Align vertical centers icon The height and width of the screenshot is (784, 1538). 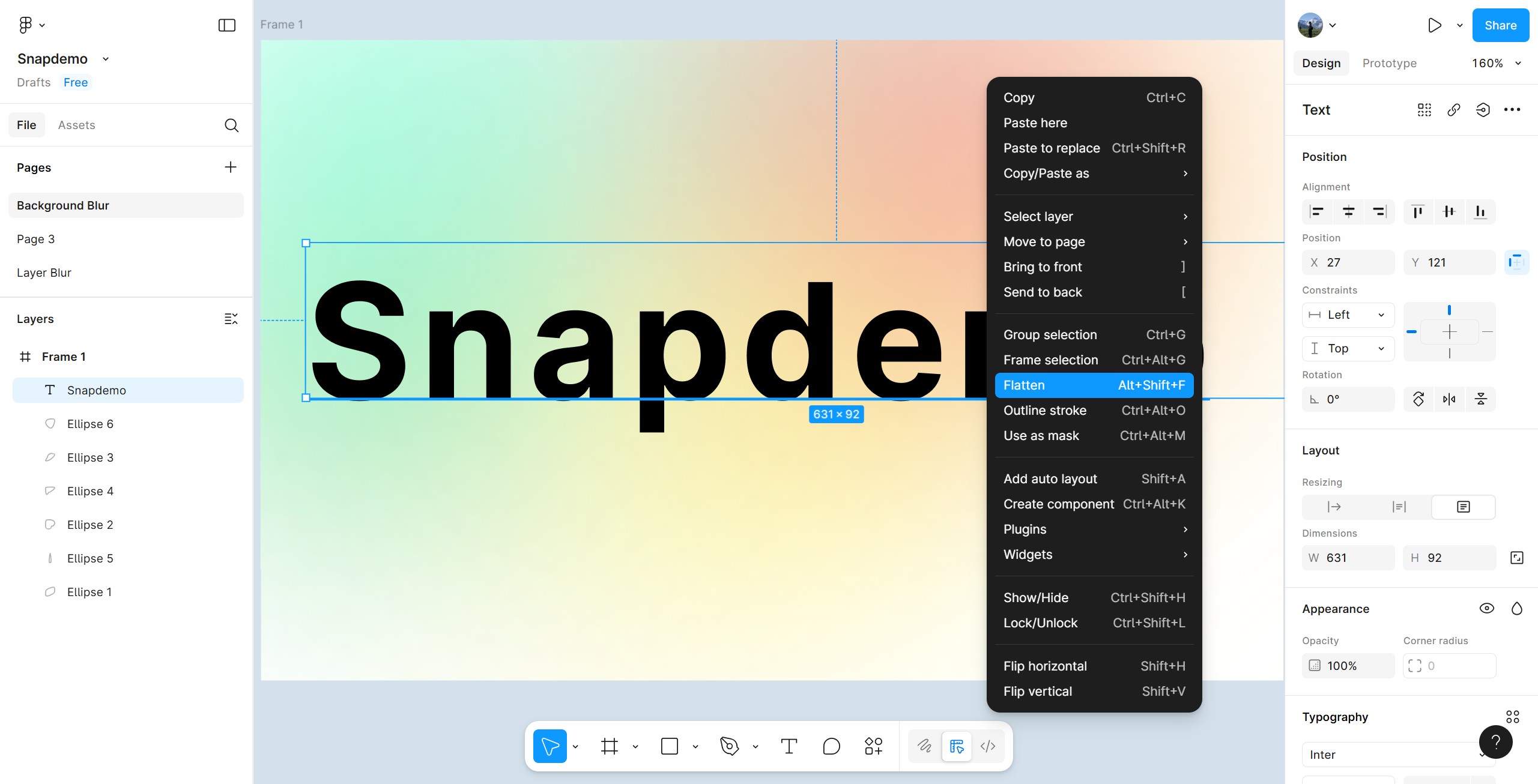pyautogui.click(x=1449, y=211)
